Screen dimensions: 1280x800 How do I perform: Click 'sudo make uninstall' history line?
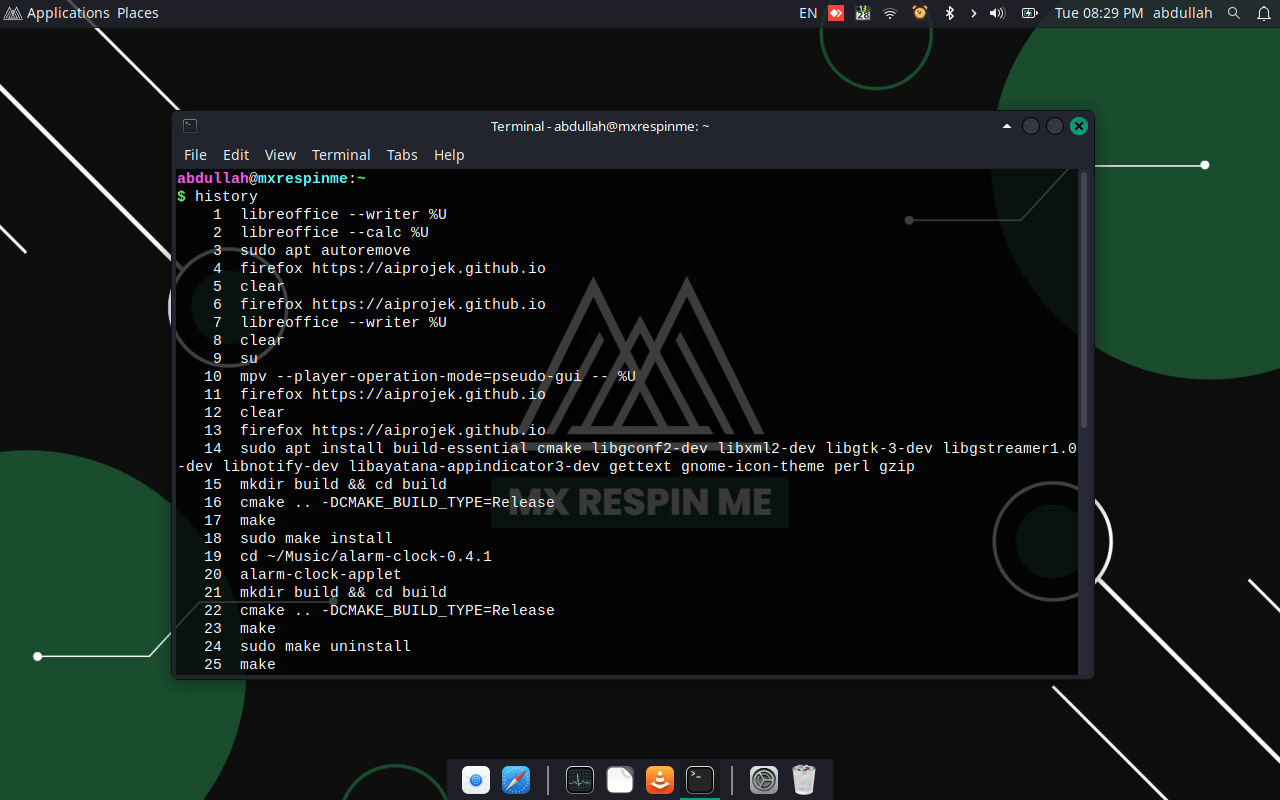(325, 647)
